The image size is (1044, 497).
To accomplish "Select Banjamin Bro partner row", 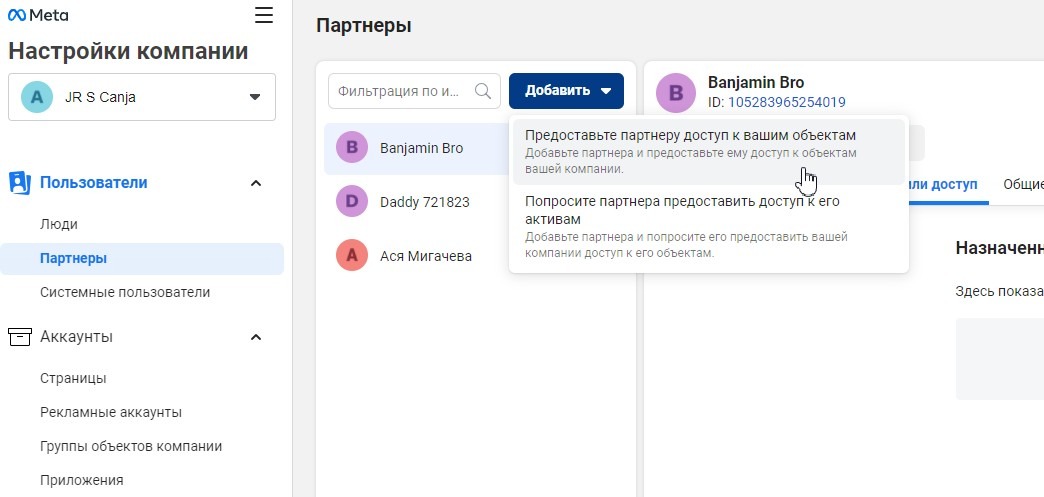I will pos(417,149).
